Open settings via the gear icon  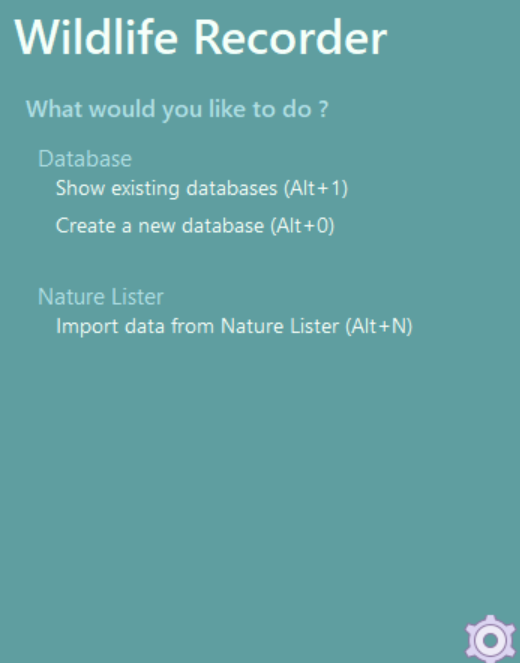pyautogui.click(x=490, y=640)
